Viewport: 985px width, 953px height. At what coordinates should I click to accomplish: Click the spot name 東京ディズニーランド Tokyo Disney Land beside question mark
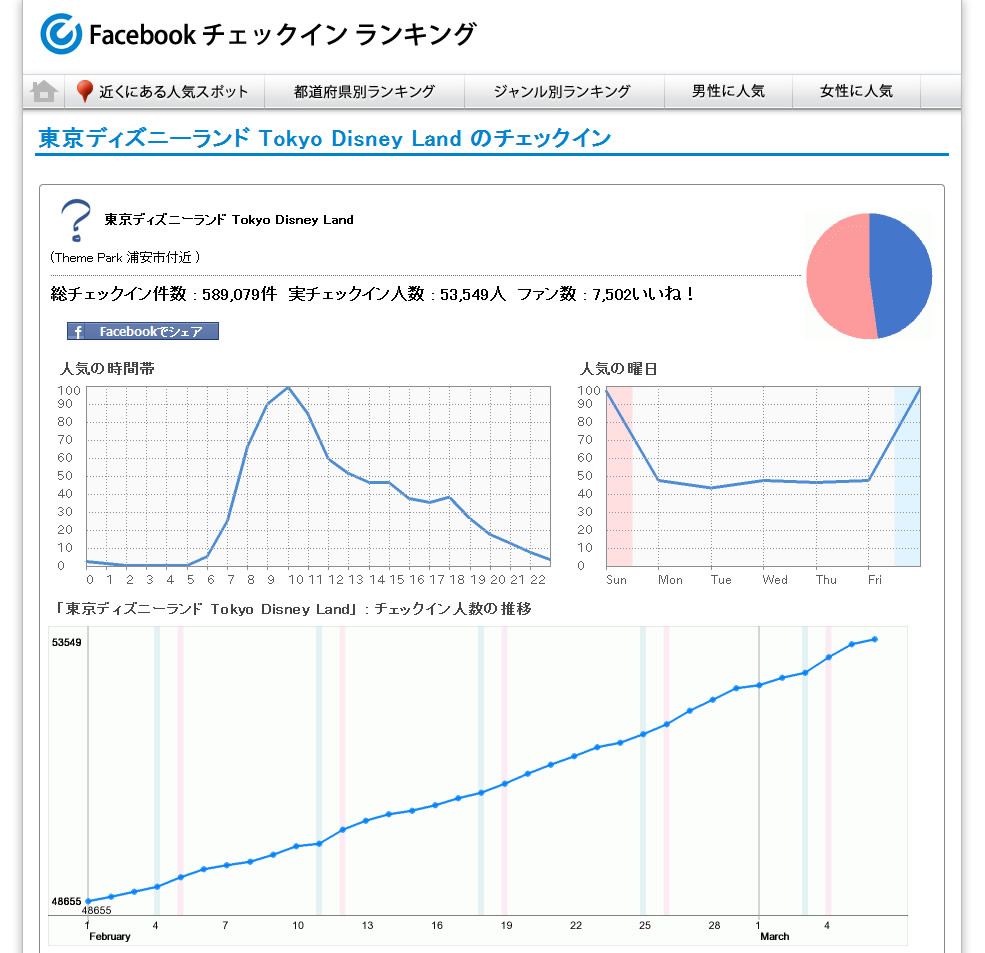click(229, 220)
